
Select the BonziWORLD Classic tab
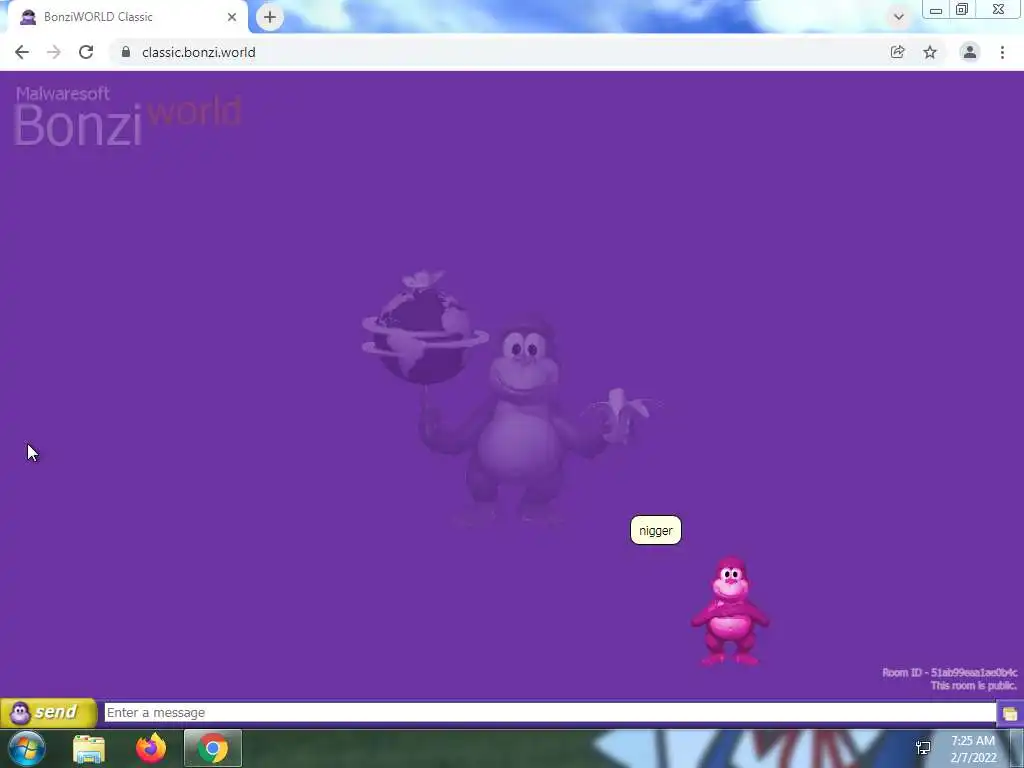coord(127,17)
